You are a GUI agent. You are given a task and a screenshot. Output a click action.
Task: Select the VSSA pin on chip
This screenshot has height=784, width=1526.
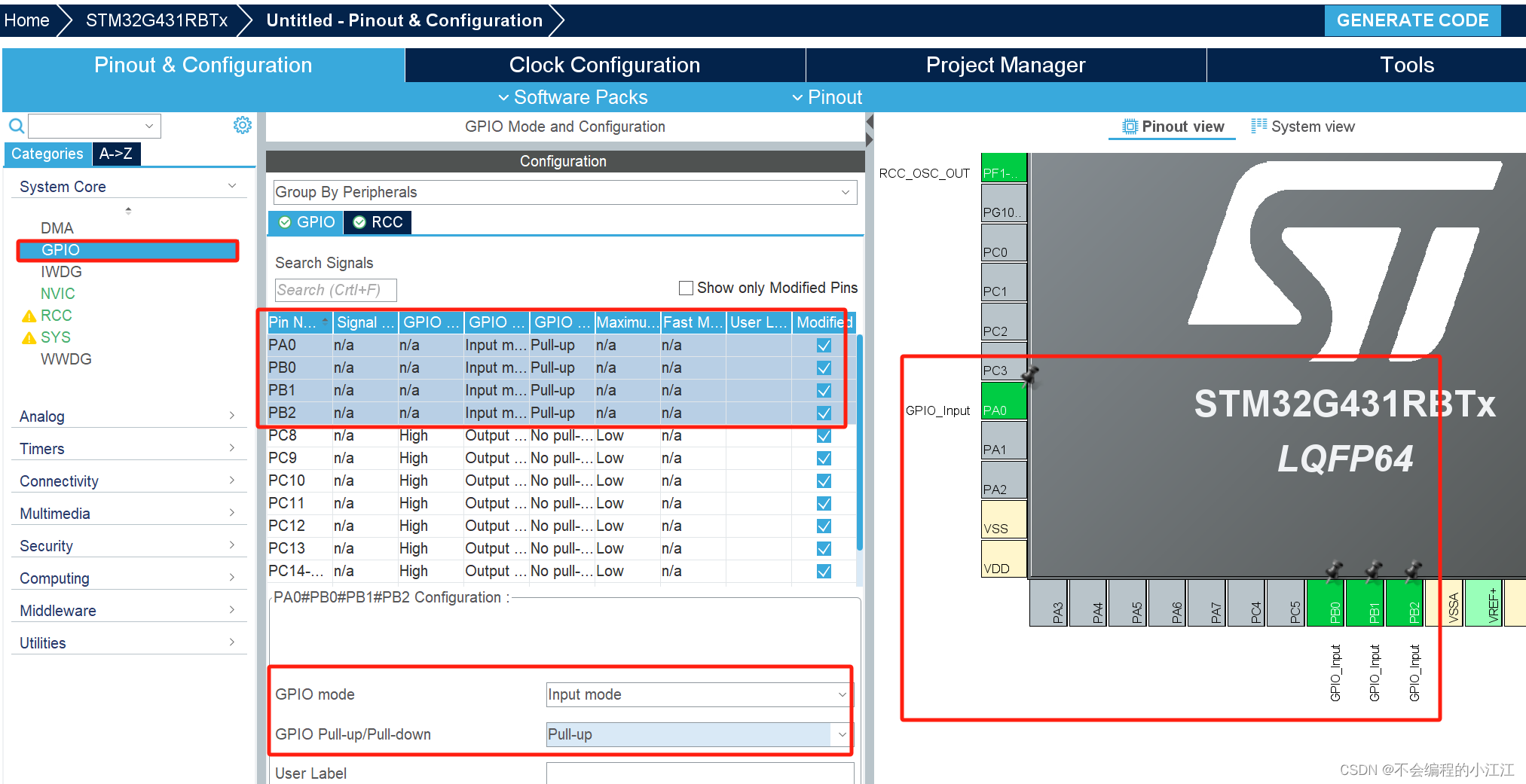1444,602
